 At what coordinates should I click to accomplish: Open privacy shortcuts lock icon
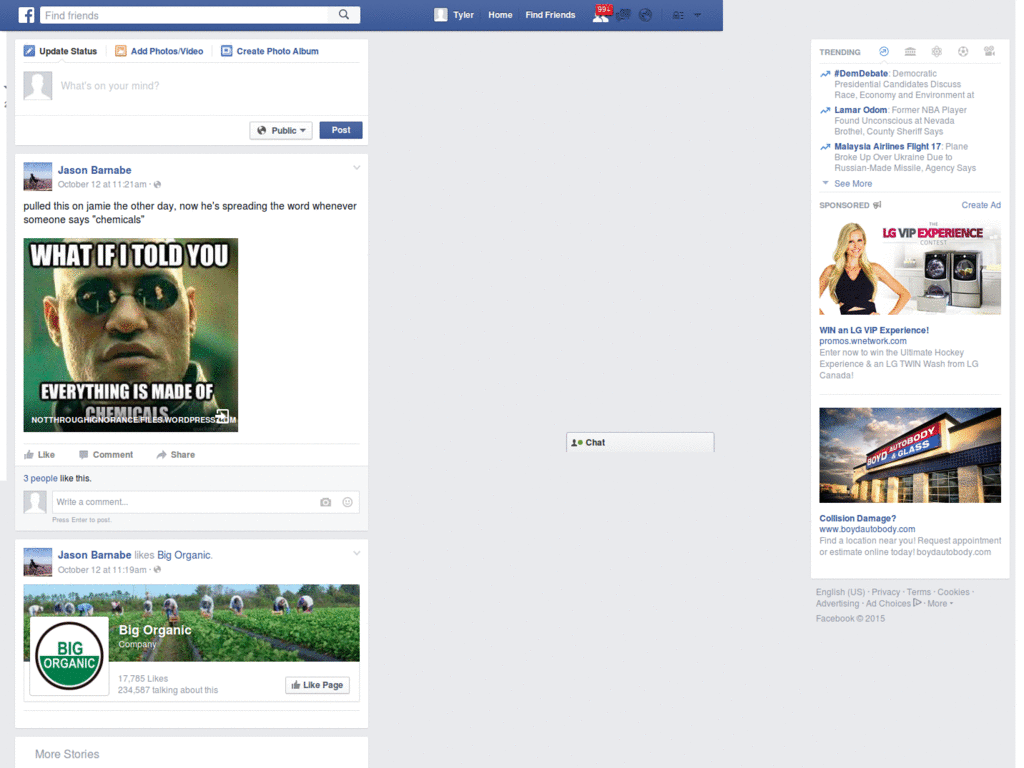(679, 15)
